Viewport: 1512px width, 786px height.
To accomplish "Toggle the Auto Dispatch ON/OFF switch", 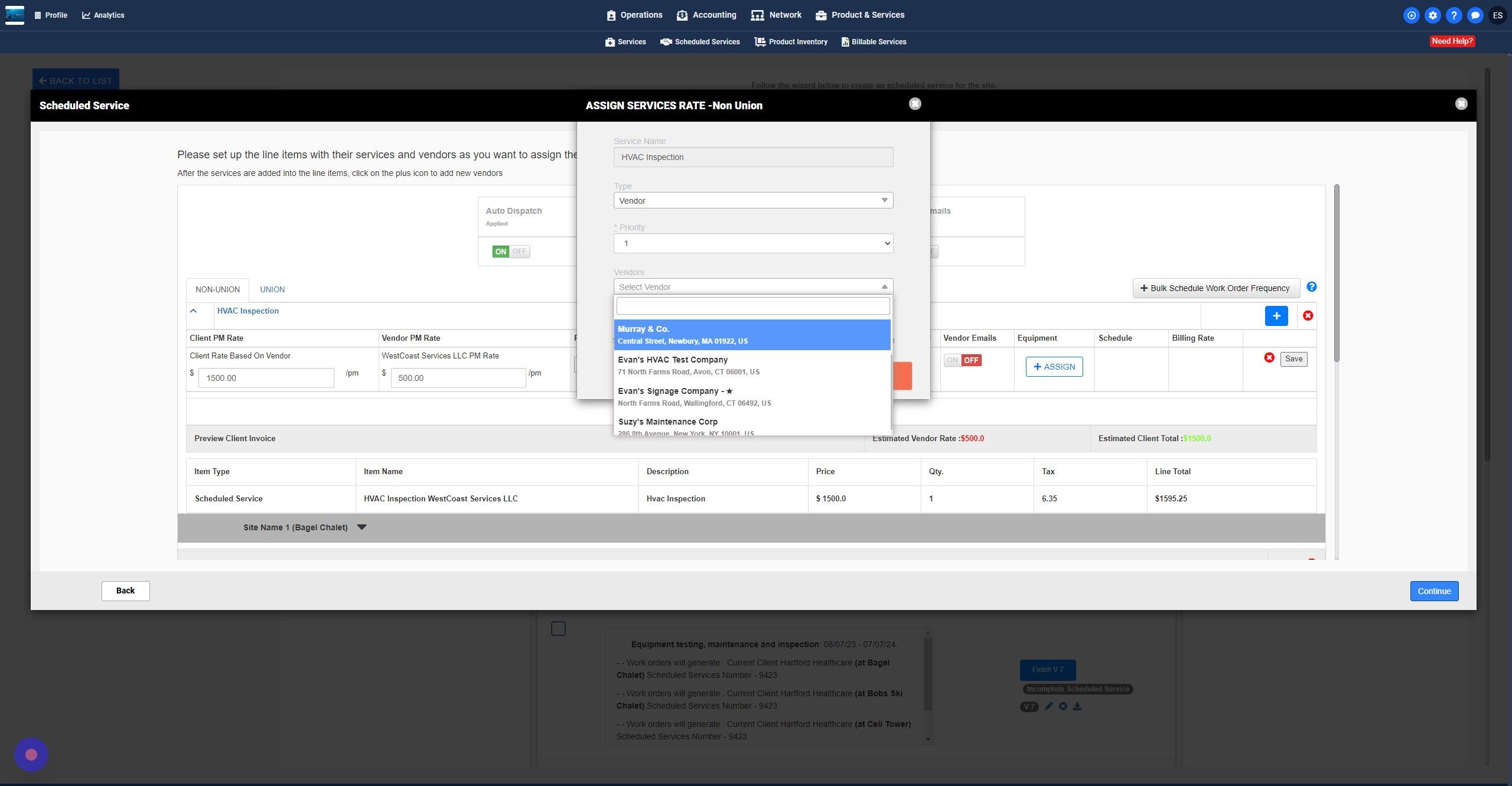I will click(511, 252).
